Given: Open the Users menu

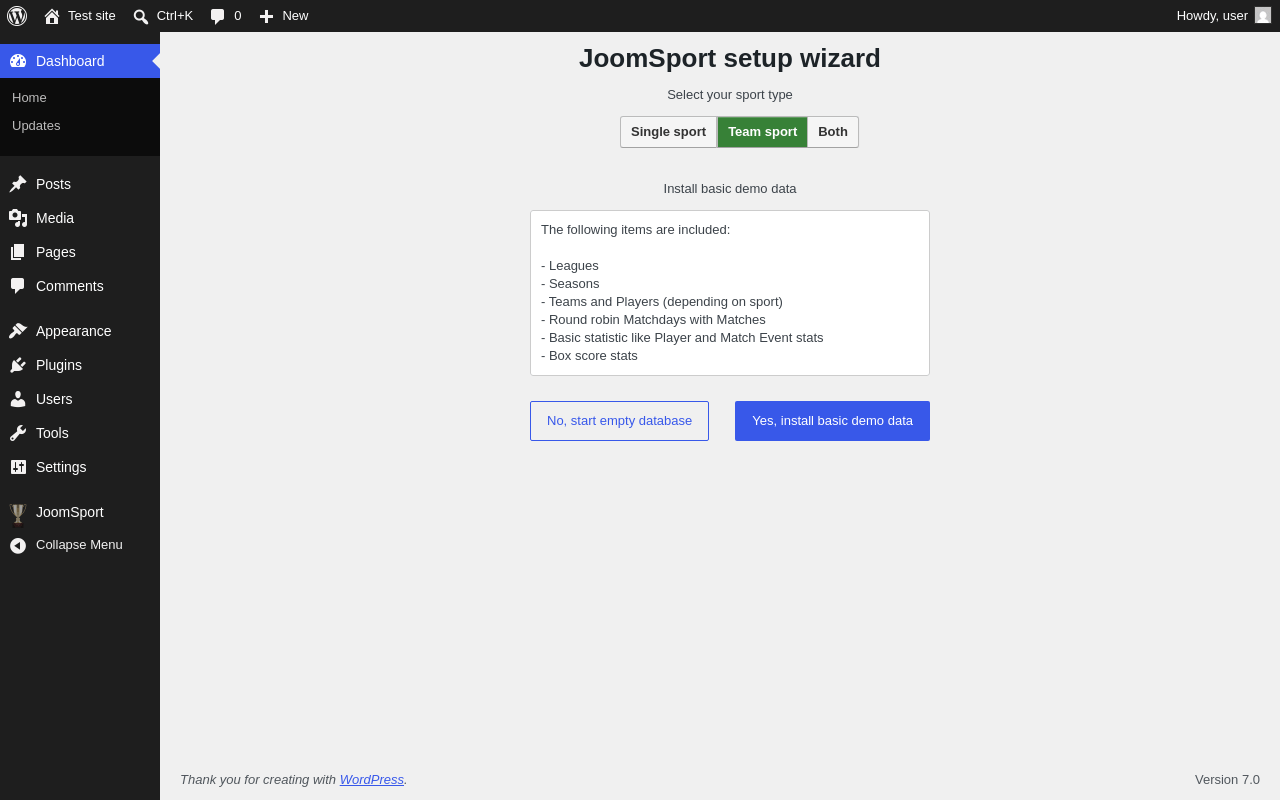Looking at the screenshot, I should (x=80, y=399).
